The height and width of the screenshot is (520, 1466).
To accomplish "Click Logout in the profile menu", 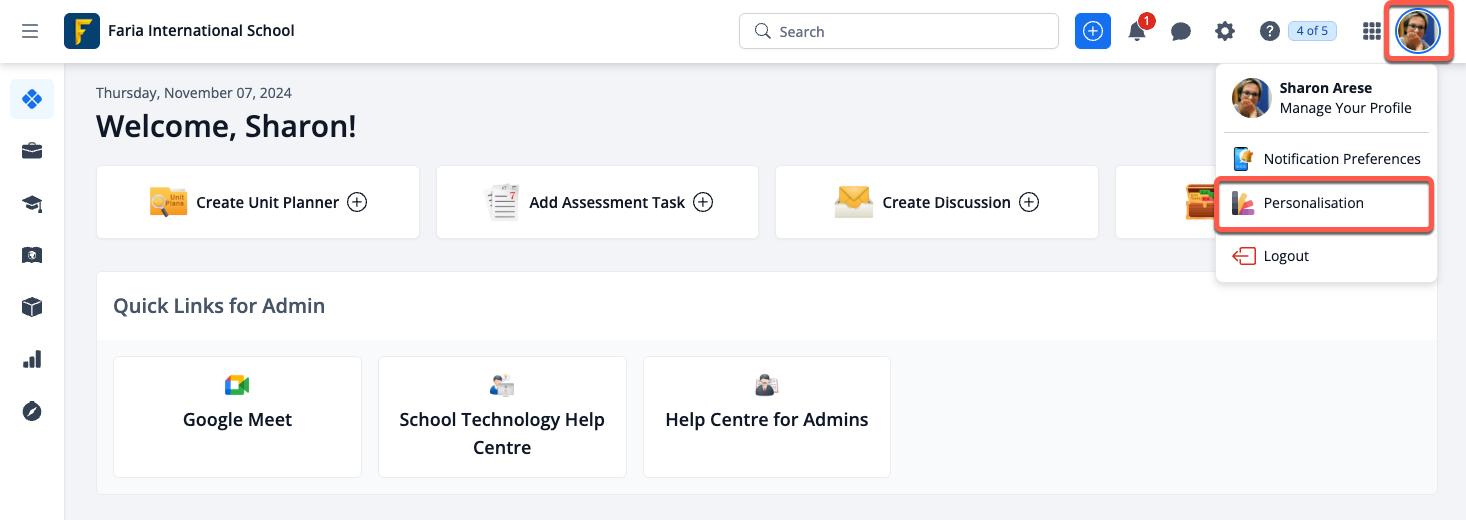I will tap(1285, 256).
